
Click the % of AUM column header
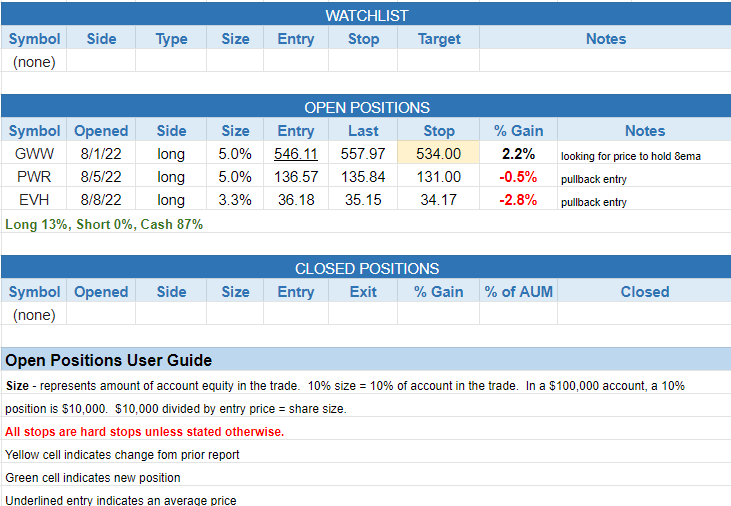click(x=518, y=292)
